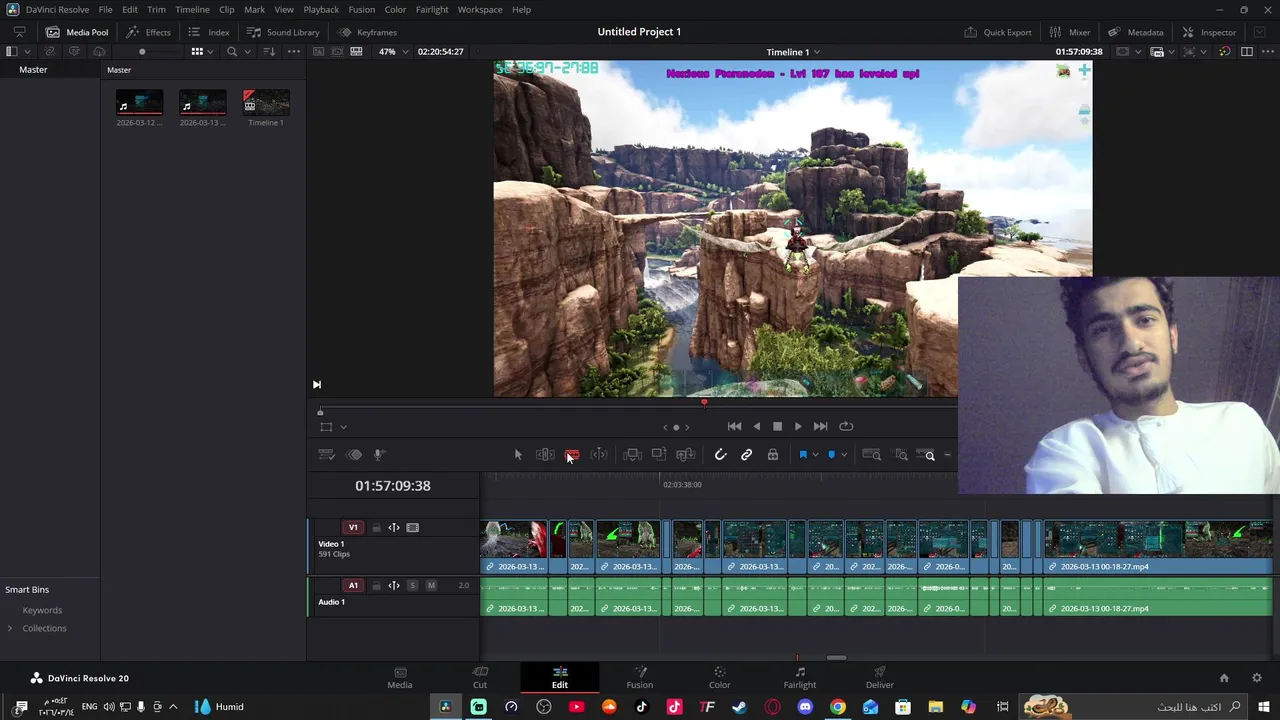Toggle Auto Track Selector on Video 1
Image resolution: width=1280 pixels, height=720 pixels.
(394, 528)
